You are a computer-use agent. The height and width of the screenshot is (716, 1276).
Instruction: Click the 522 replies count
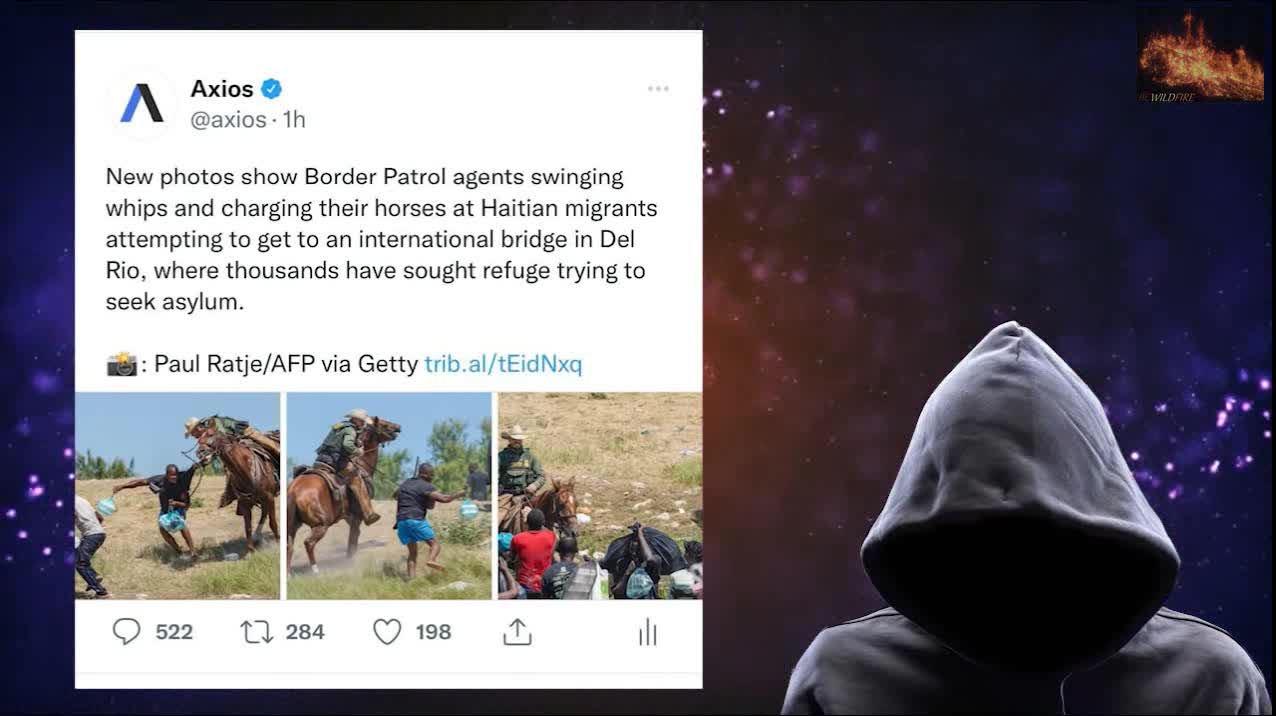pyautogui.click(x=174, y=632)
